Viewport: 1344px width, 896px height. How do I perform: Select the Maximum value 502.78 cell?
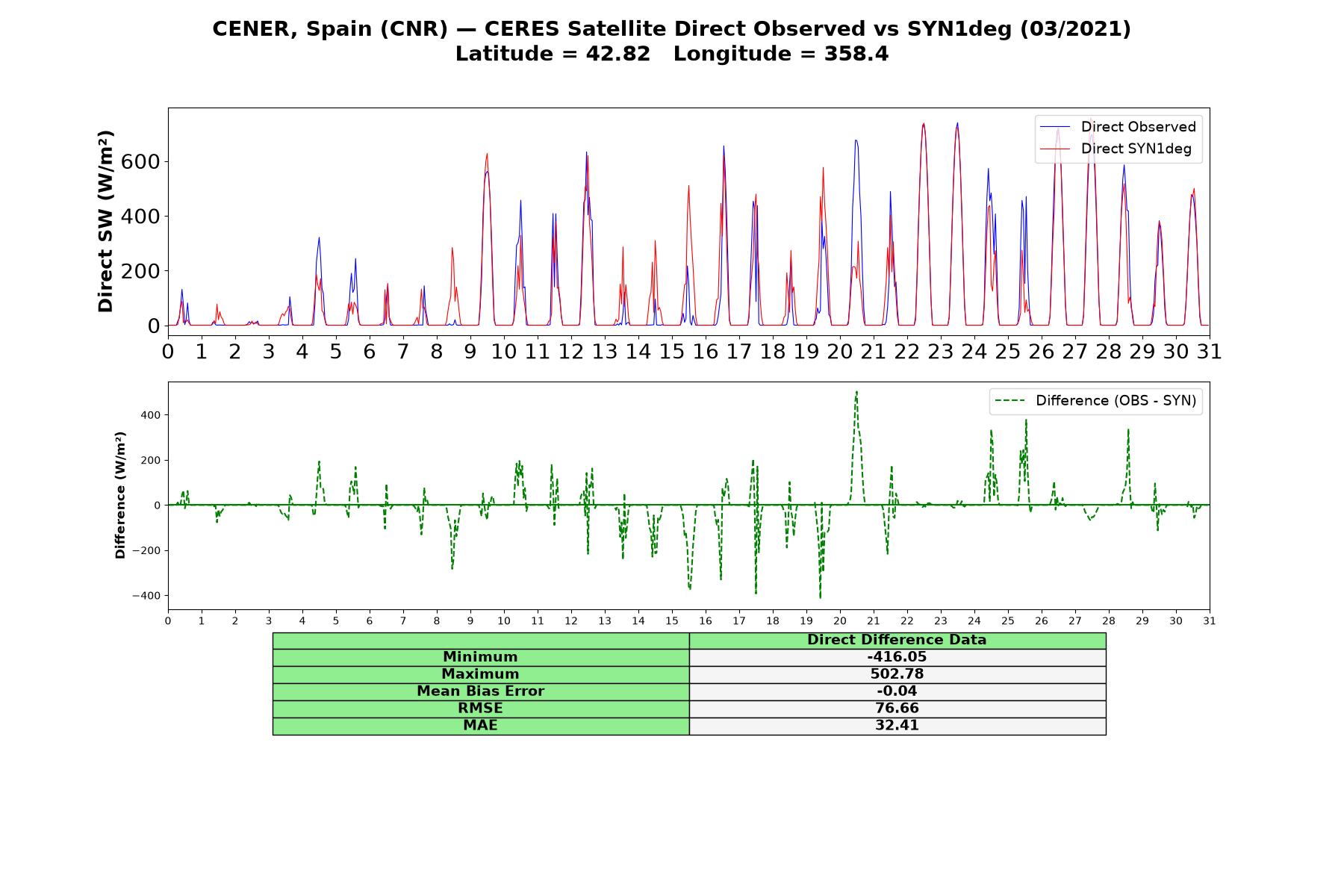[897, 674]
